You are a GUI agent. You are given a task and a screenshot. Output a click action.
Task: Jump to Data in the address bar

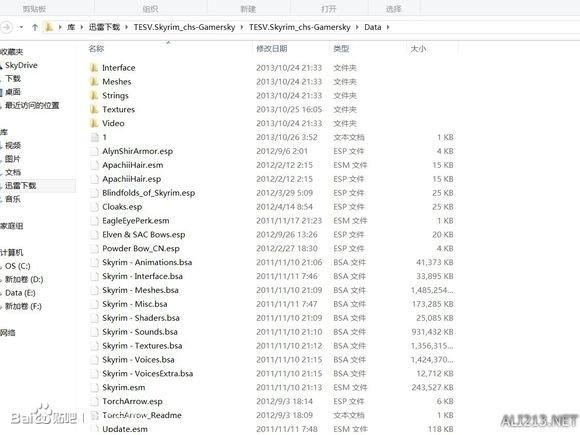click(372, 27)
